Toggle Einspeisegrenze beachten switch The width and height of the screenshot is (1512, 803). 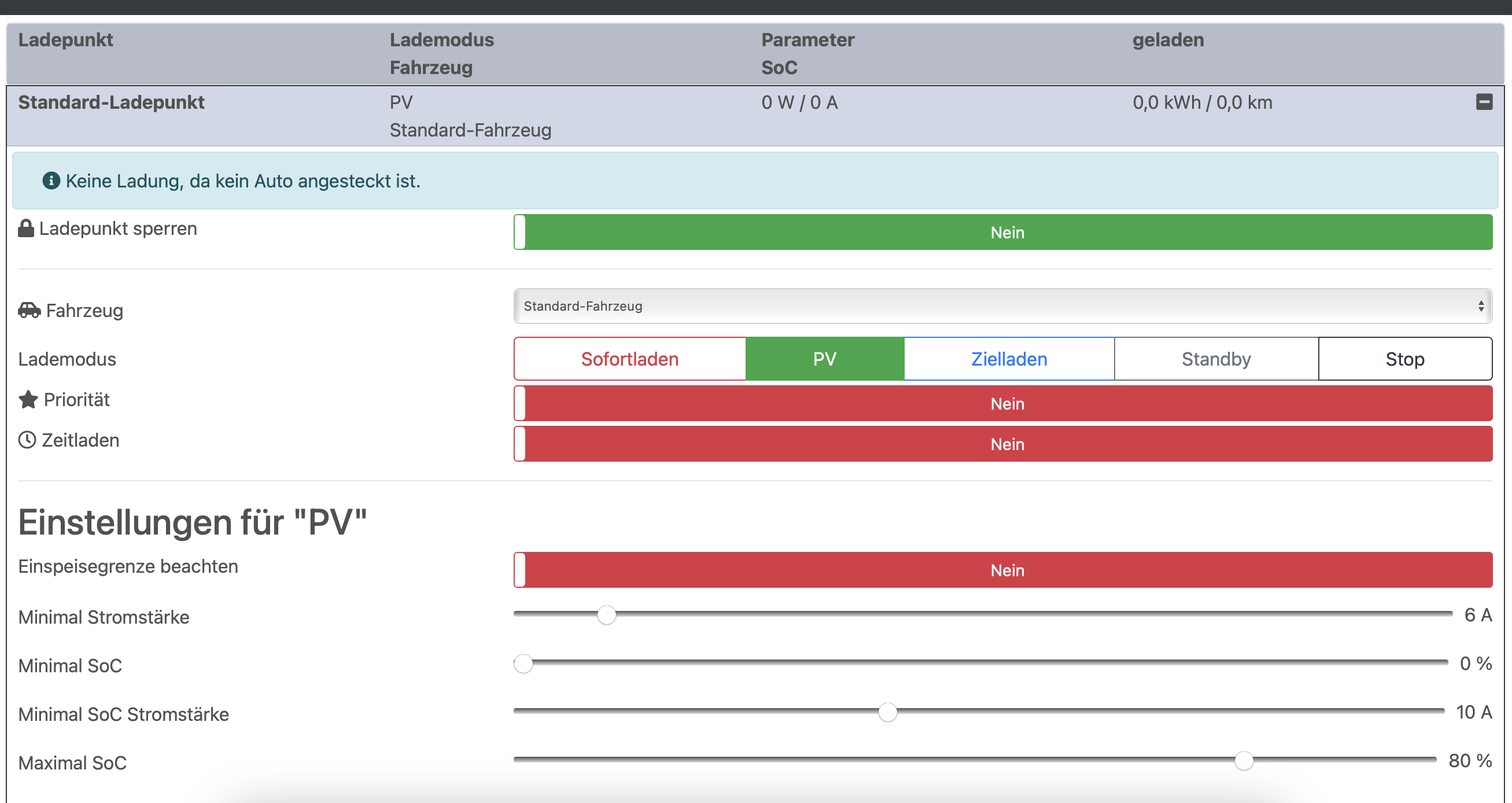[1002, 570]
